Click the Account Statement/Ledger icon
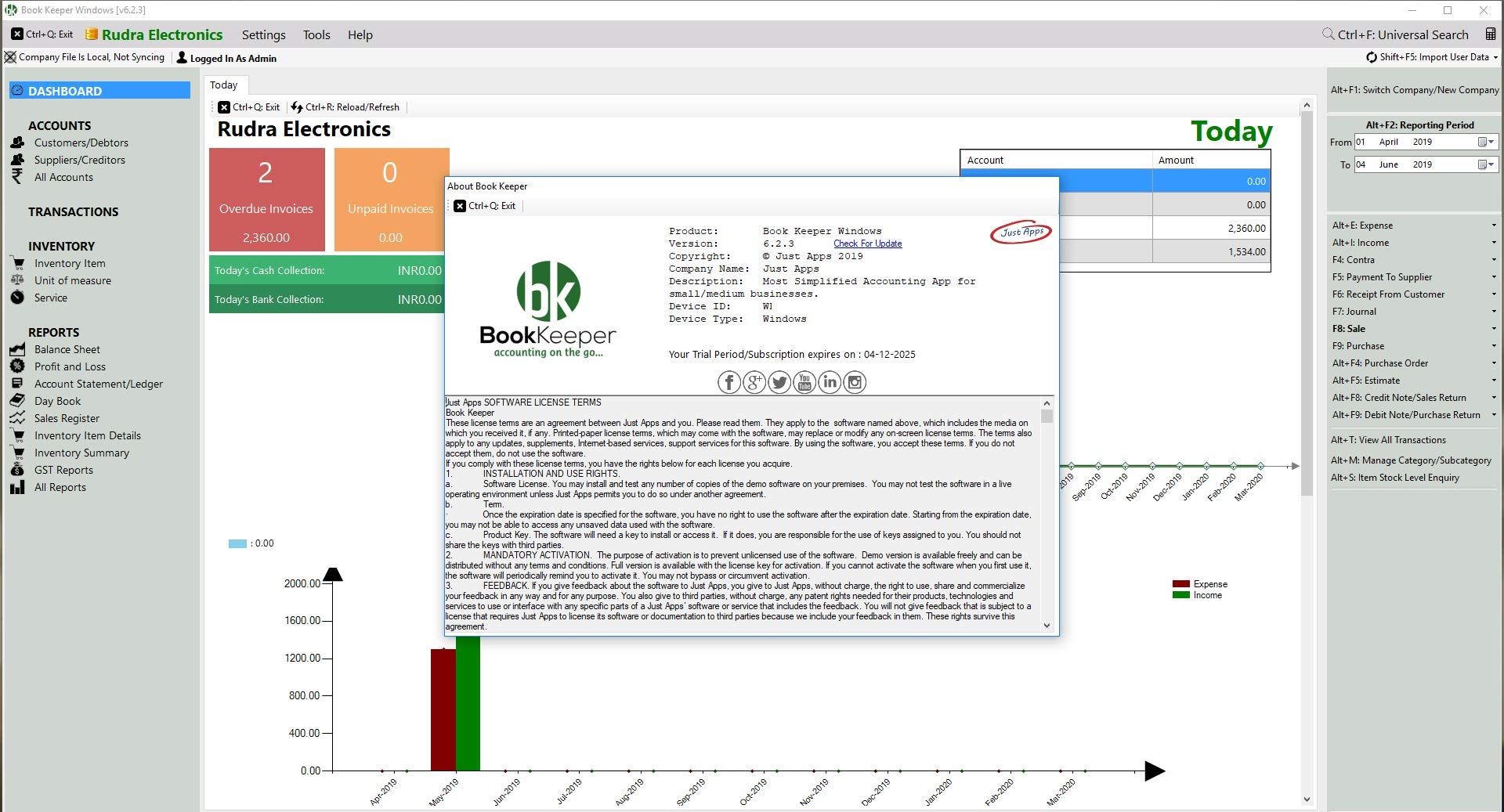Viewport: 1504px width, 812px height. pos(17,384)
